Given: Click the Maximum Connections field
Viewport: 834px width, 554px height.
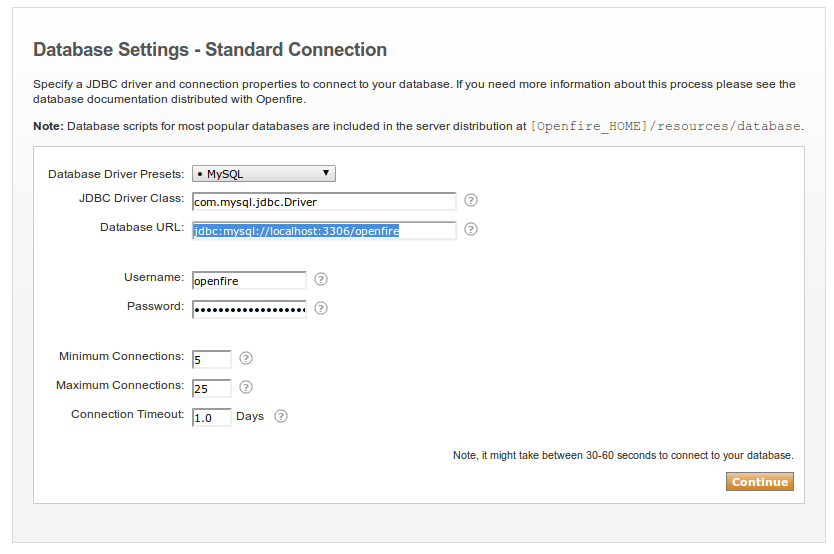Looking at the screenshot, I should point(212,389).
